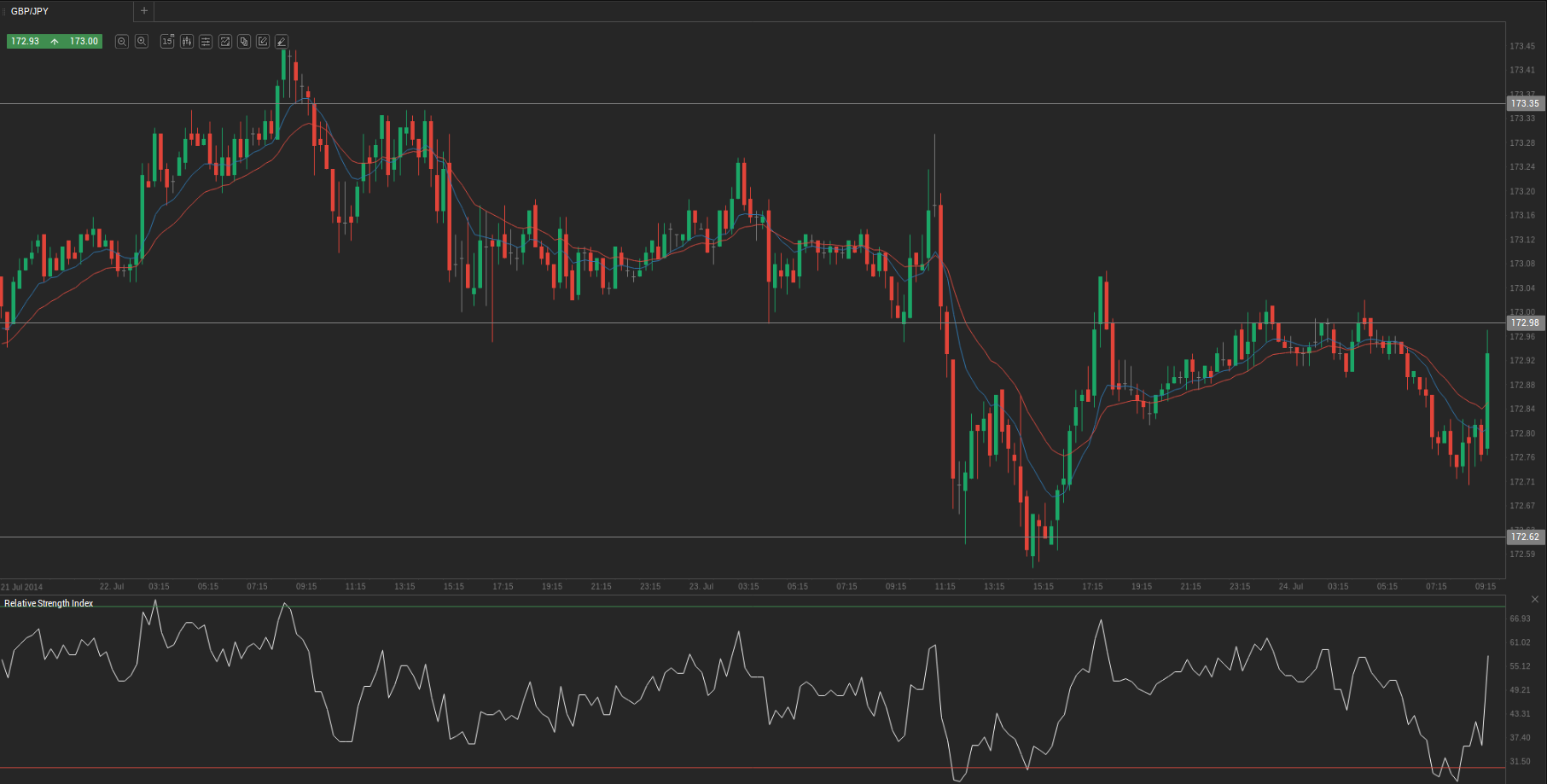Click the chart snapshot icon

coord(225,41)
